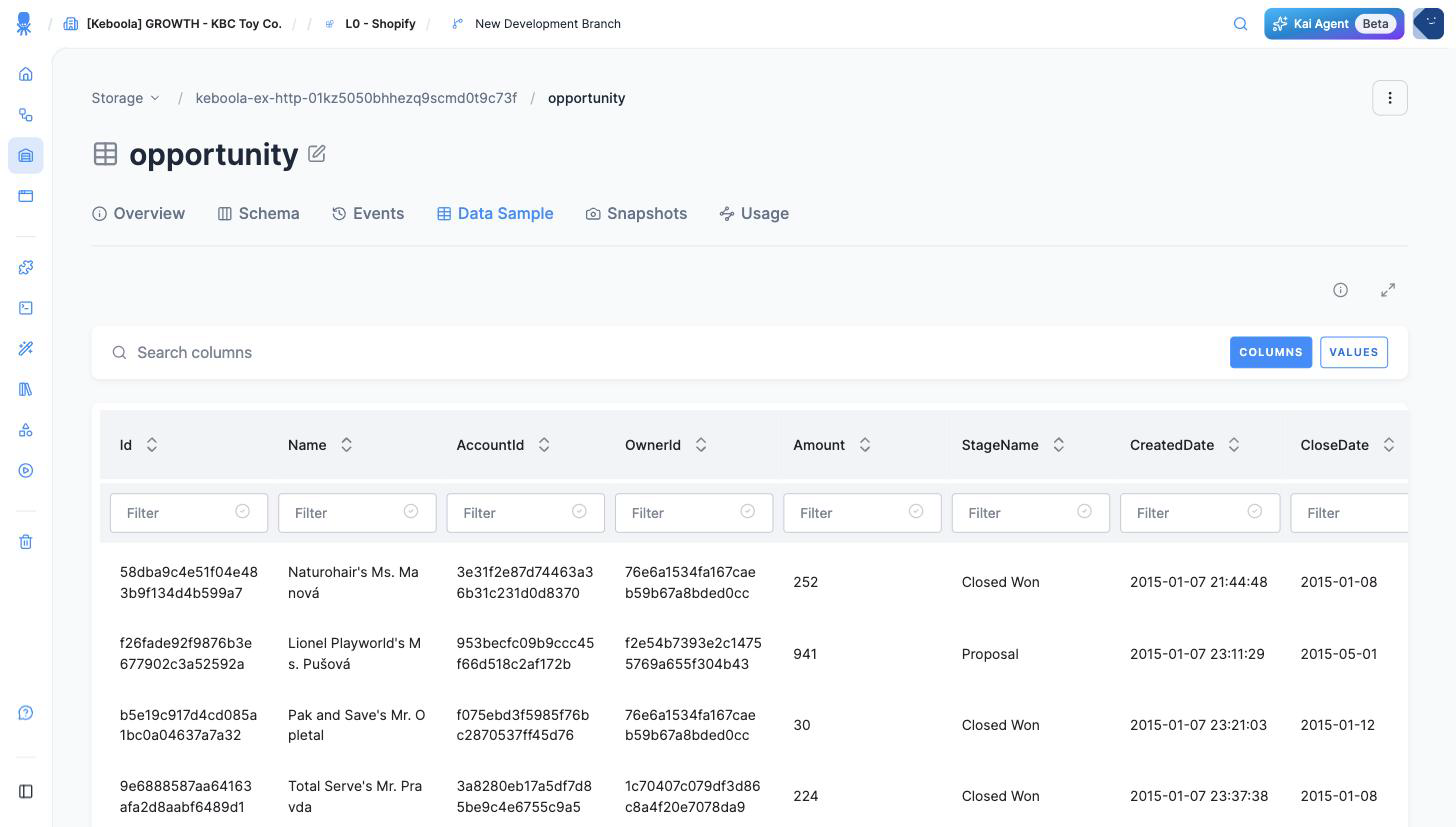Open the Trash icon in sidebar

point(26,542)
